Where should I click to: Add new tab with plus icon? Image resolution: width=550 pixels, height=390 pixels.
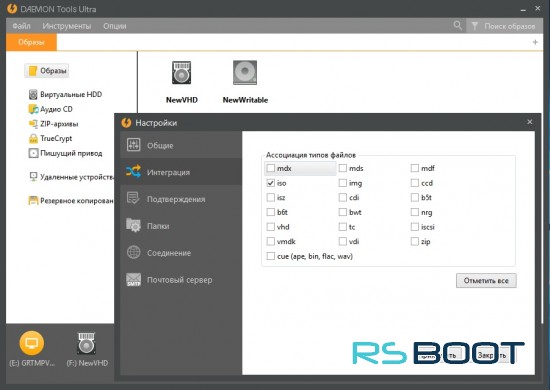pos(535,42)
